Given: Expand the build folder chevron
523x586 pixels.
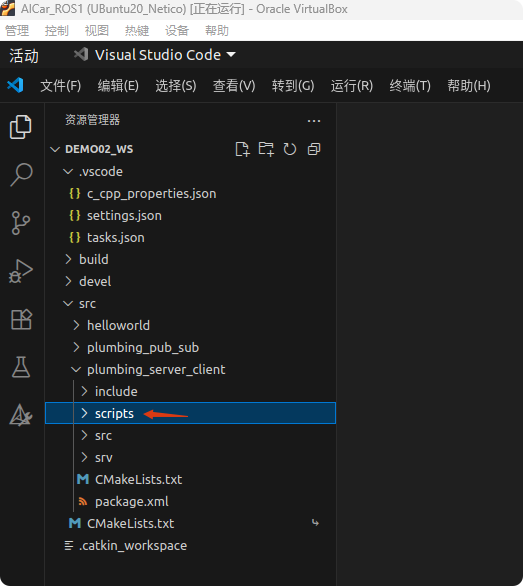Looking at the screenshot, I should pos(68,259).
